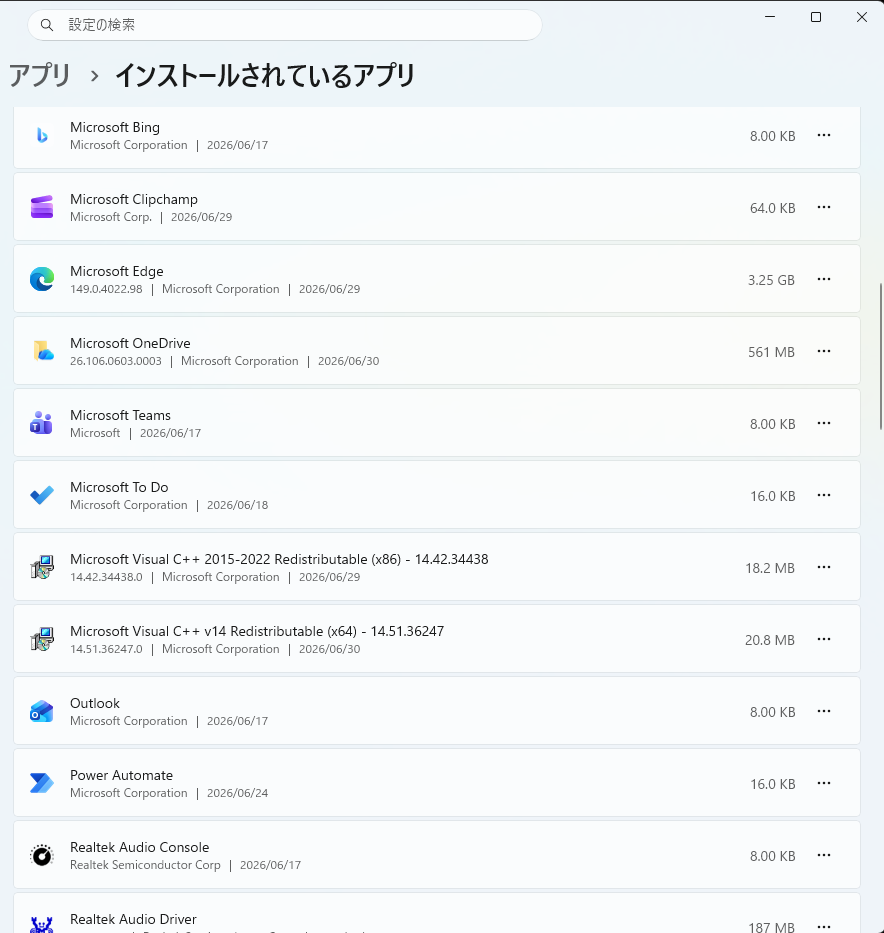The height and width of the screenshot is (933, 884).
Task: Click the search magnifier icon
Action: tap(47, 25)
